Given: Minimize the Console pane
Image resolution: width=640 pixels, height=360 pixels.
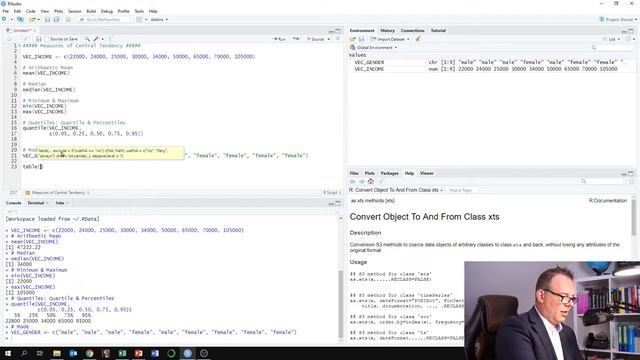Looking at the screenshot, I should tap(331, 203).
